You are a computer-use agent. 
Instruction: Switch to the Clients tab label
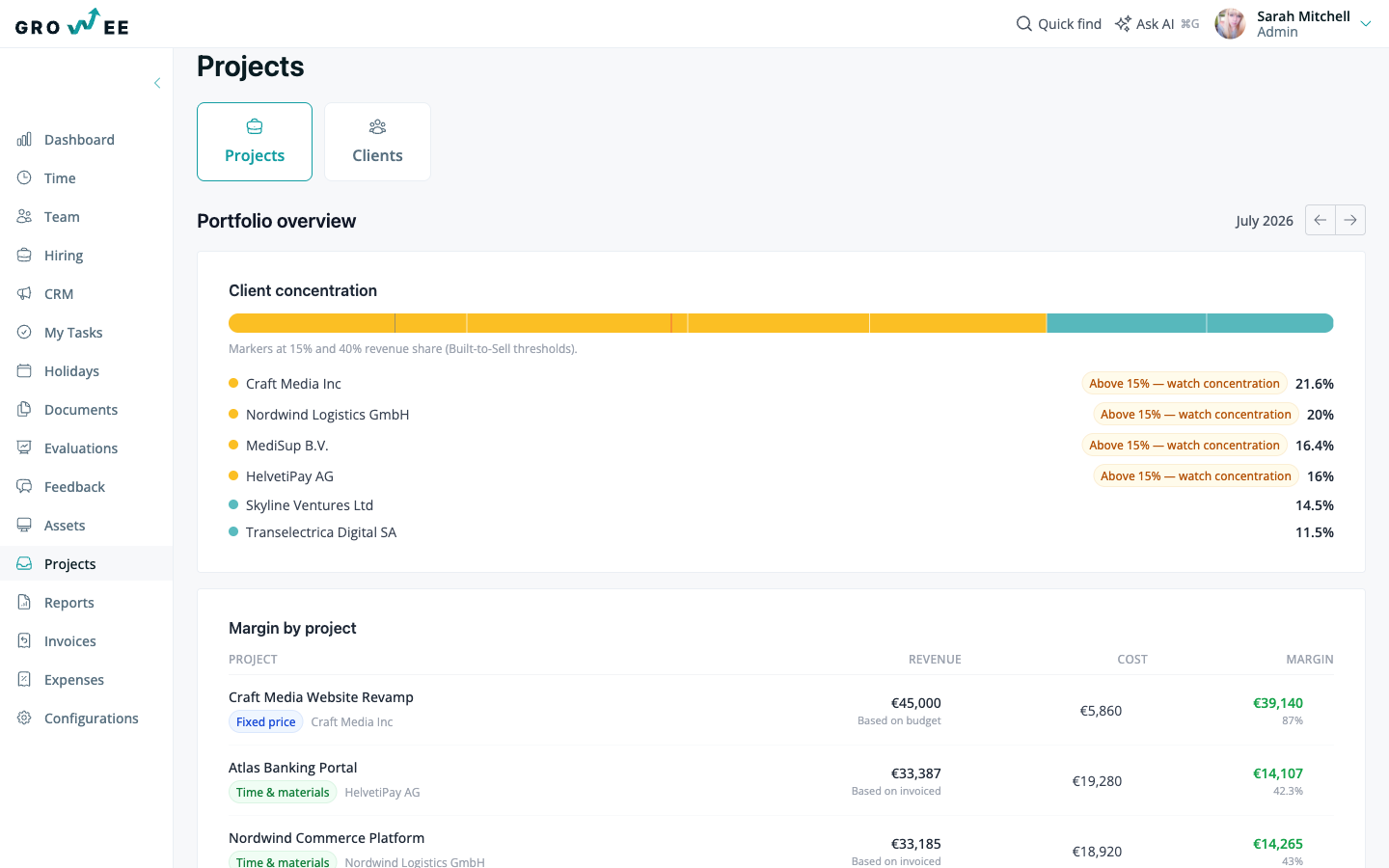(x=377, y=155)
